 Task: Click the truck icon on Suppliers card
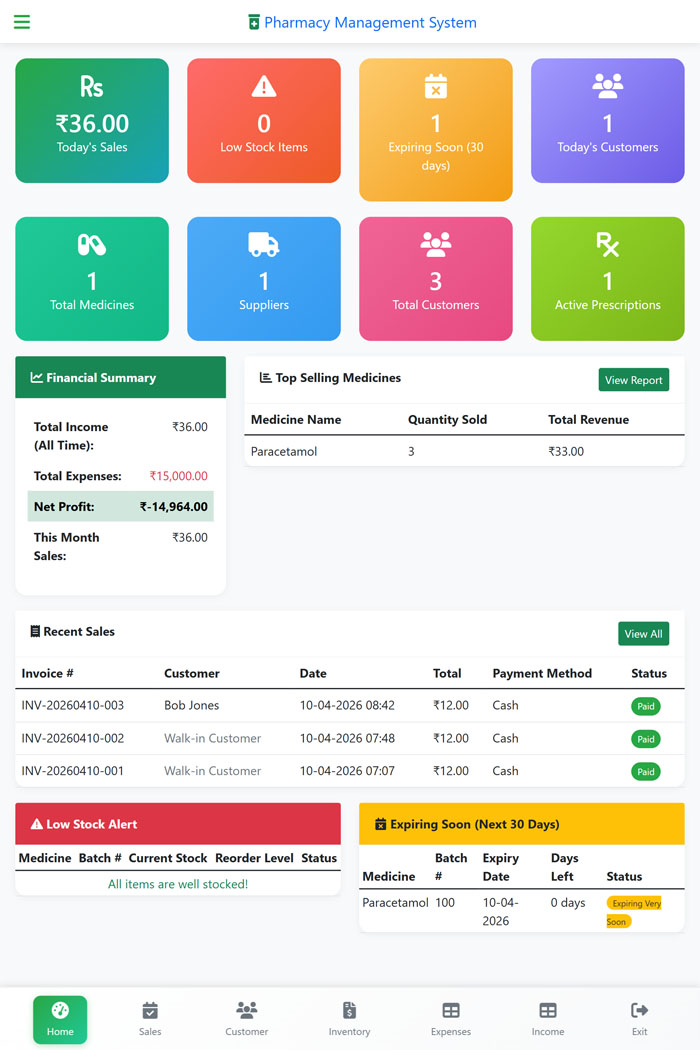pyautogui.click(x=264, y=244)
